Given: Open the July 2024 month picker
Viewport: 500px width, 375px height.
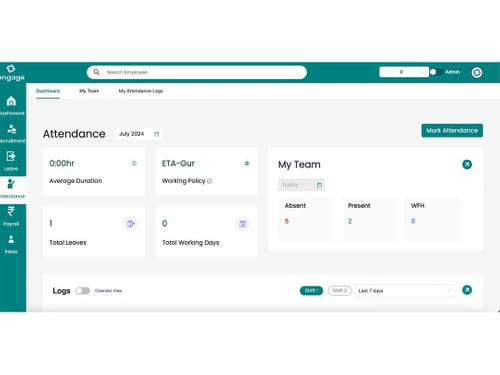Looking at the screenshot, I should click(139, 134).
